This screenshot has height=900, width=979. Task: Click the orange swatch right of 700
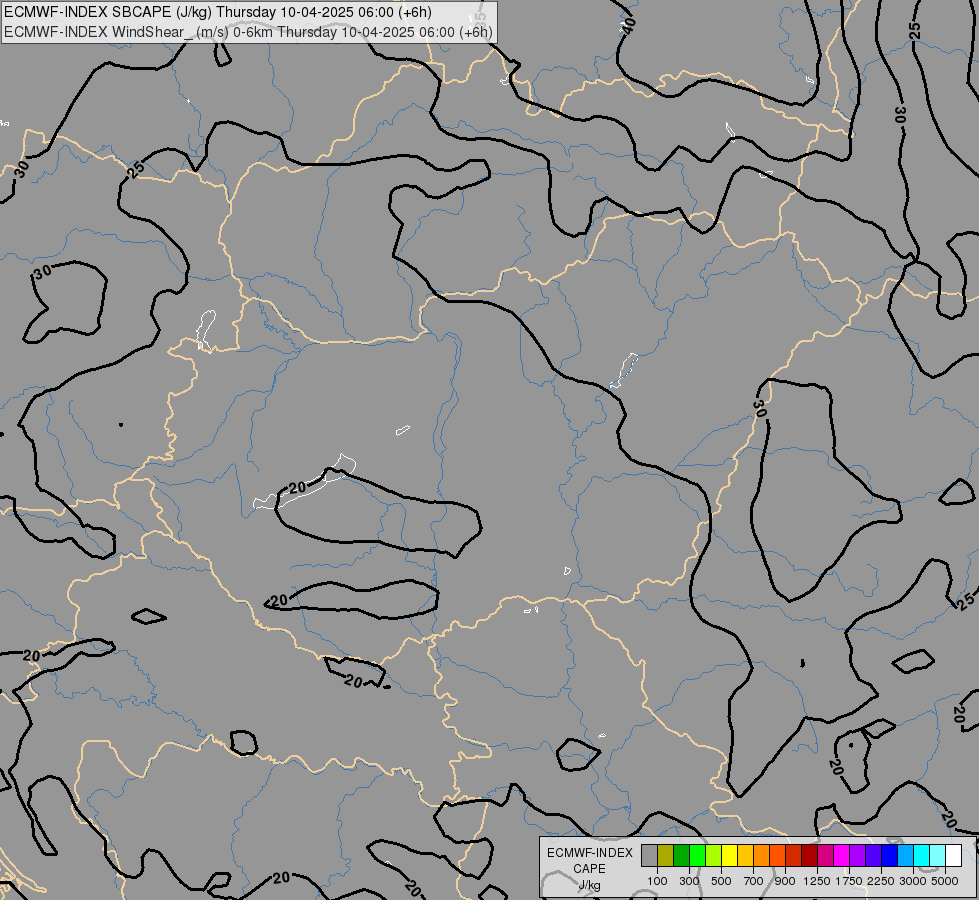pos(761,856)
